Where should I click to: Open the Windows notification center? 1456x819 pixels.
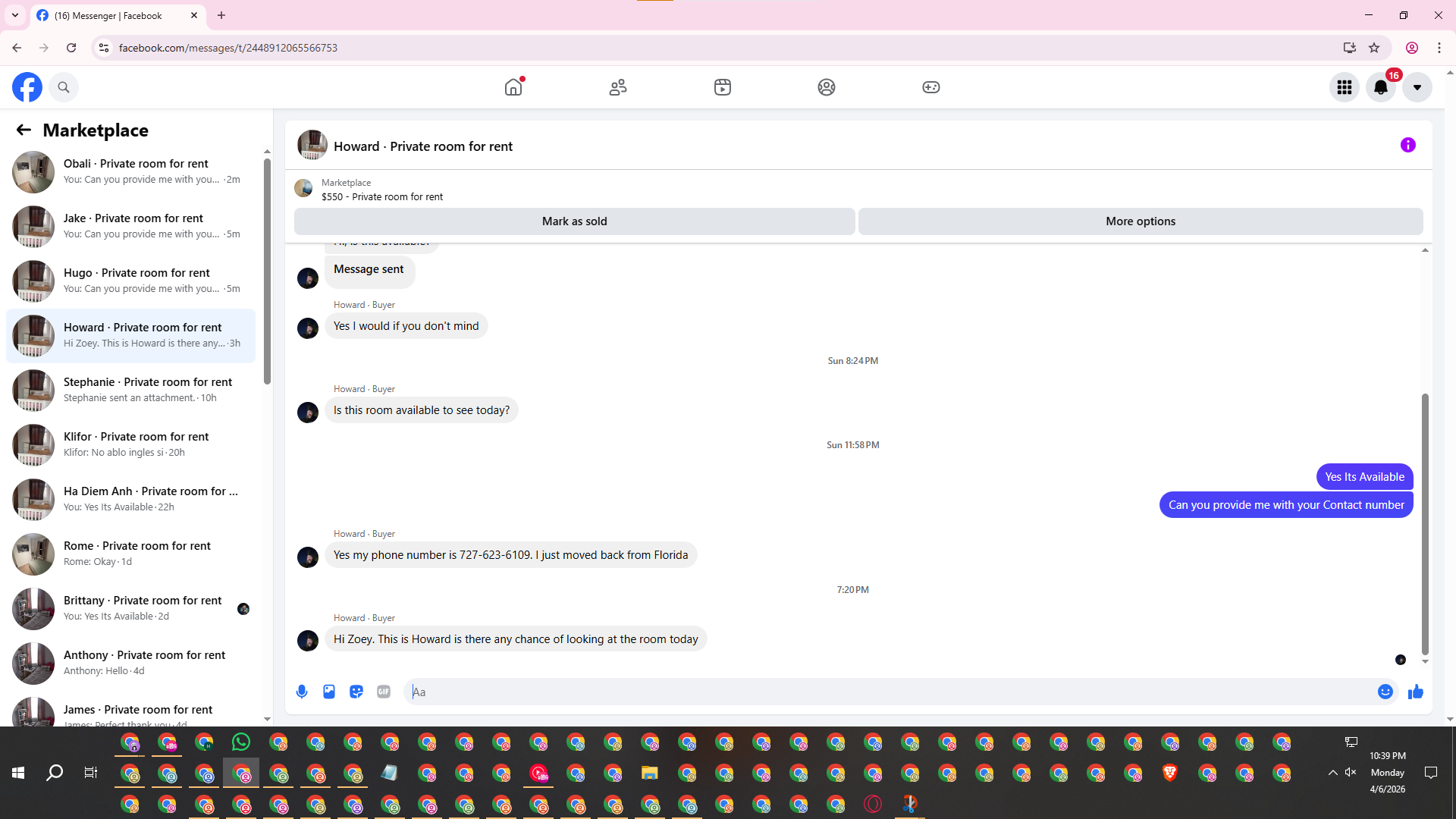pos(1431,773)
